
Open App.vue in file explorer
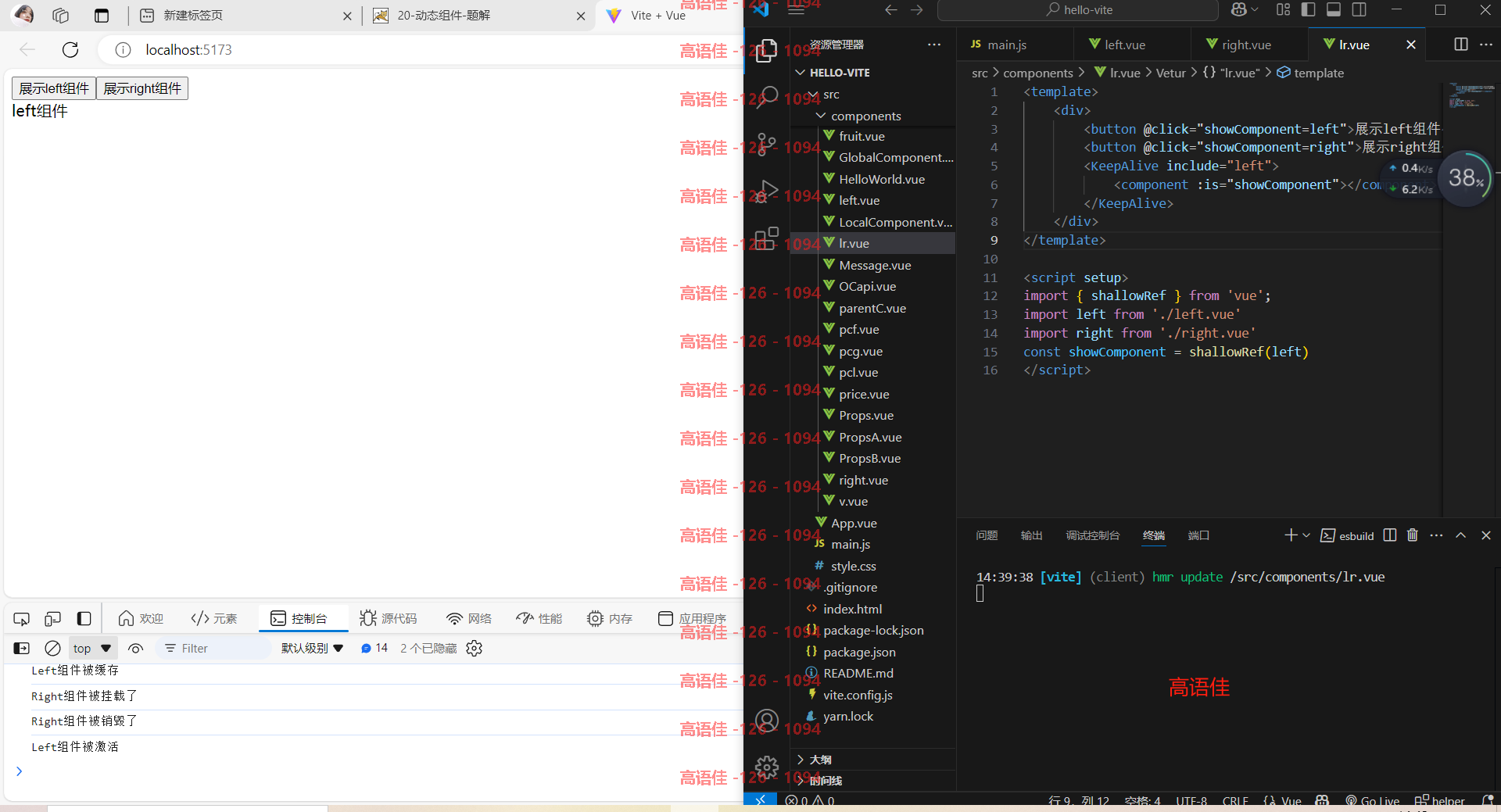853,523
